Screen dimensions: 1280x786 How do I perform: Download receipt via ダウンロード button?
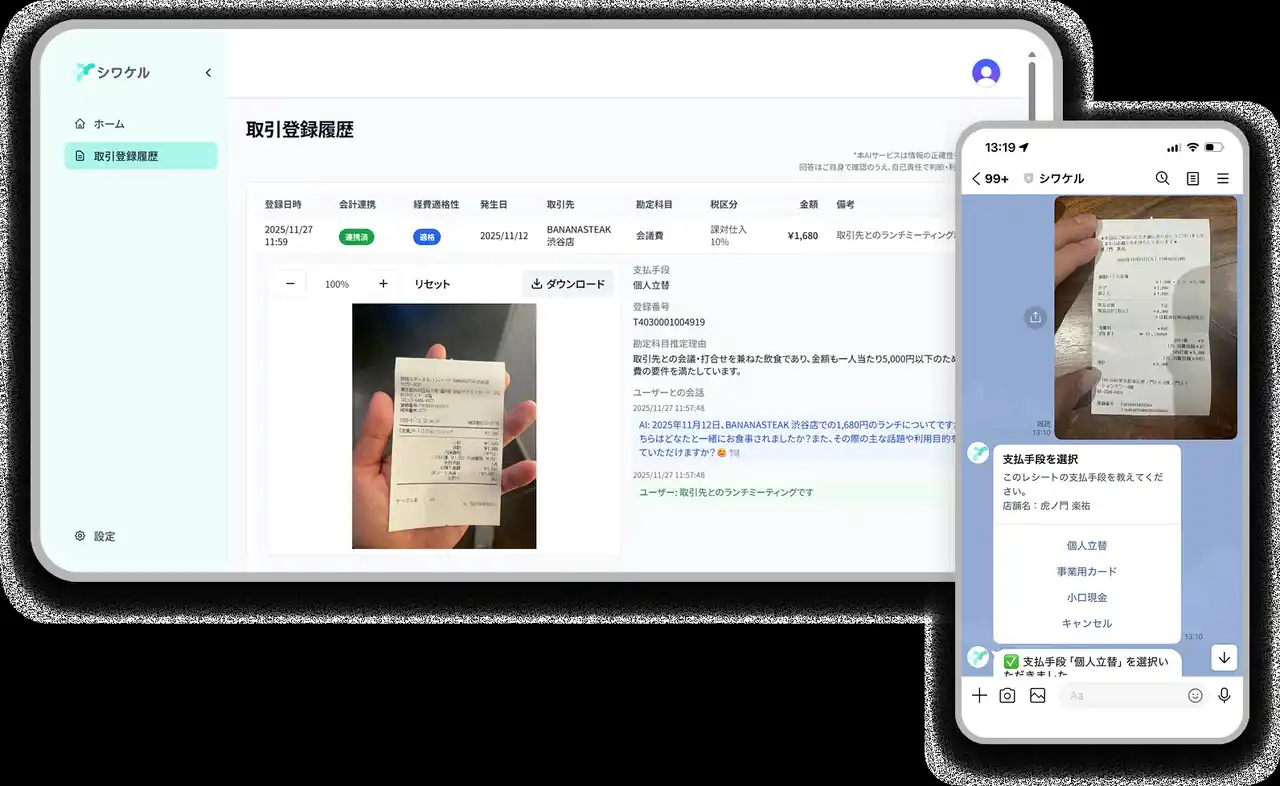coord(568,284)
